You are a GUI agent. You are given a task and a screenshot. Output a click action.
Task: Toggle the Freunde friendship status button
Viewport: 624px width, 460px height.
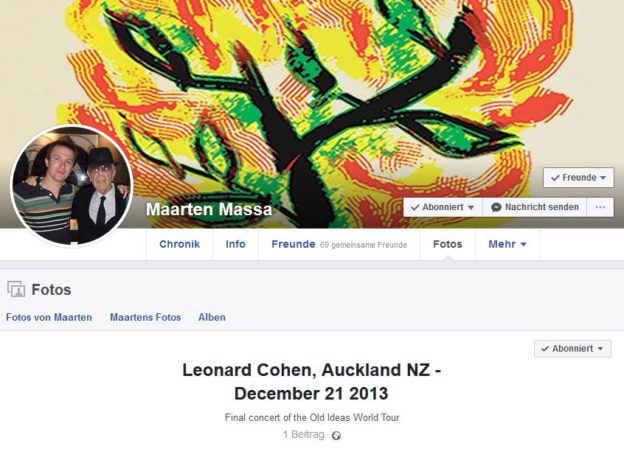click(x=579, y=177)
